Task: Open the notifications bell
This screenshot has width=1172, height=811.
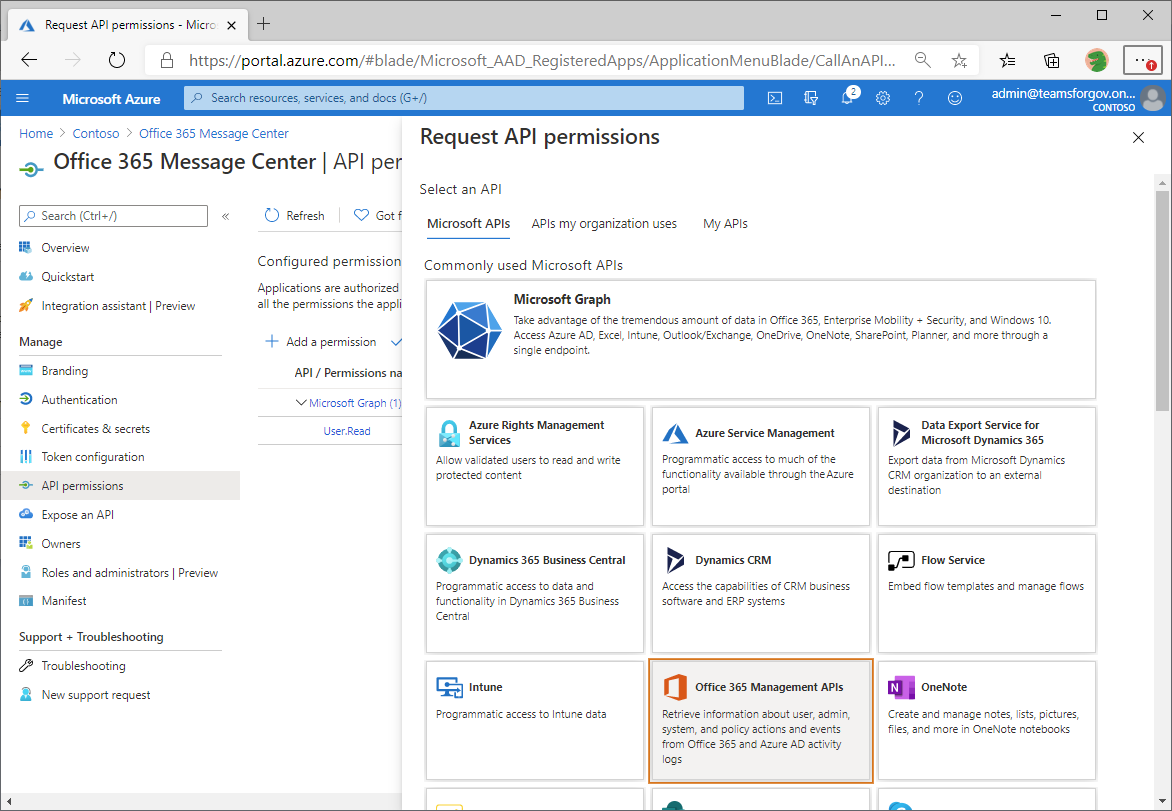Action: (847, 98)
